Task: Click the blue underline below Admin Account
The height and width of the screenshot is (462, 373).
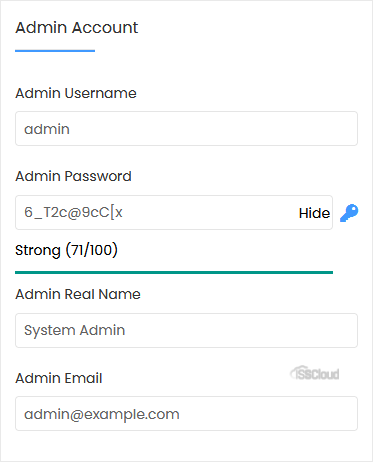Action: tap(55, 51)
